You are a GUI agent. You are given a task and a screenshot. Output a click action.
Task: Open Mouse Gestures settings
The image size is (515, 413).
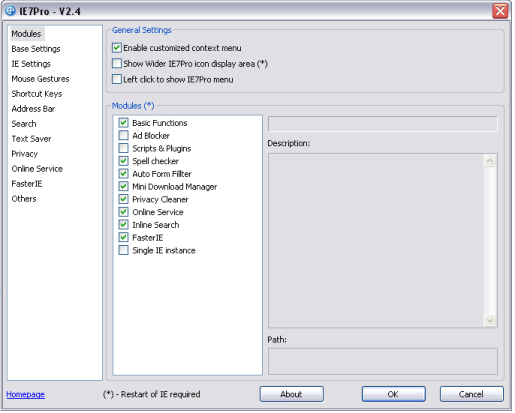[40, 79]
